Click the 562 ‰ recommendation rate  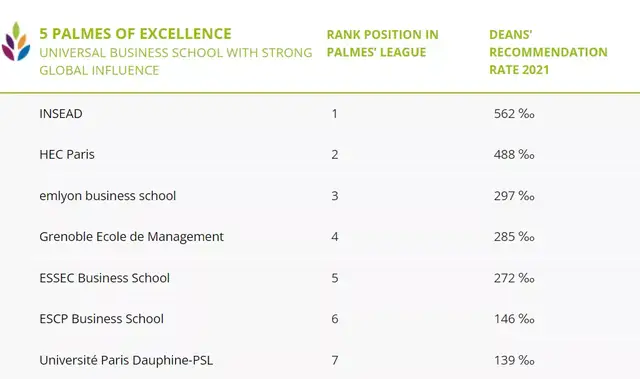514,113
